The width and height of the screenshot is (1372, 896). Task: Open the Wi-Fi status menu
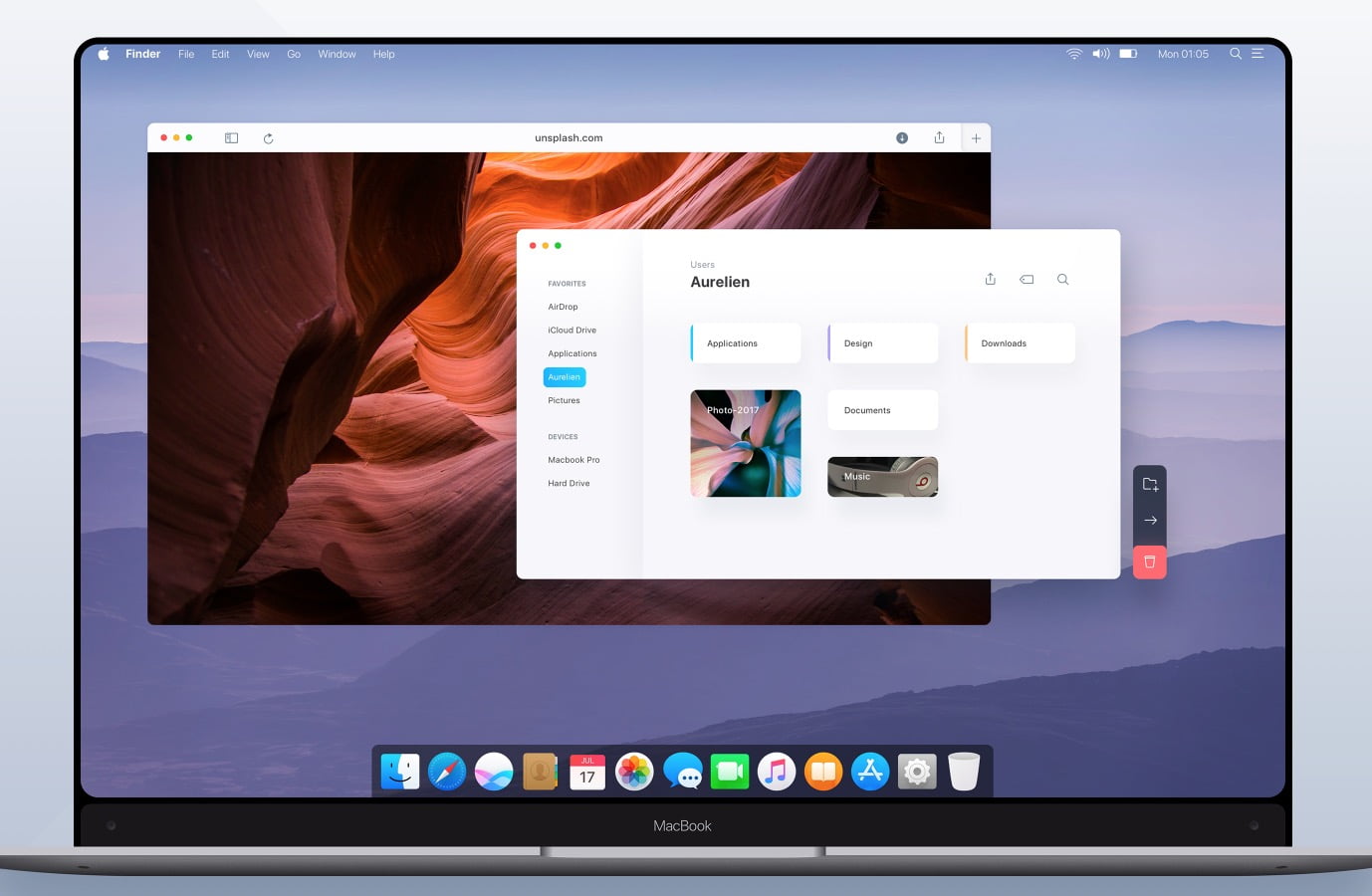tap(1073, 54)
